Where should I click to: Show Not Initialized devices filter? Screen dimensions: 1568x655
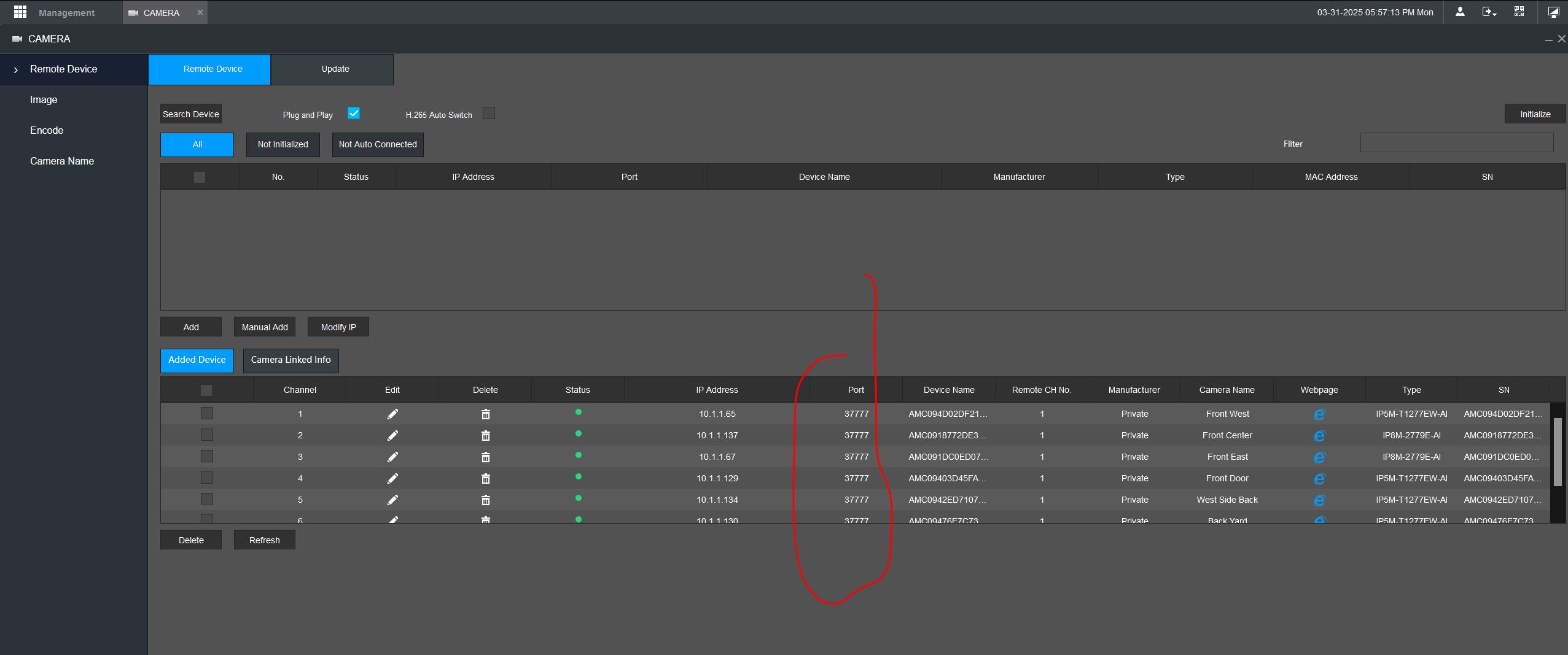tap(283, 145)
